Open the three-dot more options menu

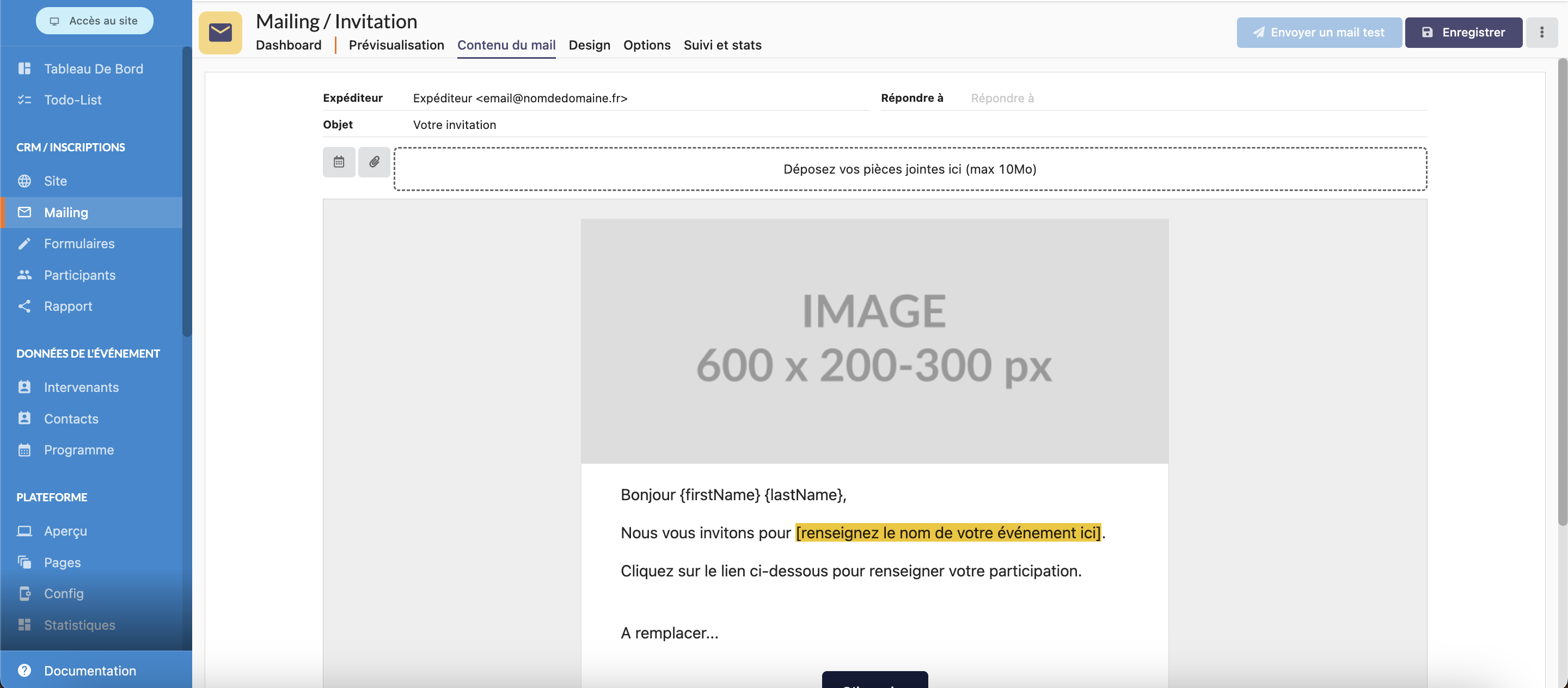1541,32
